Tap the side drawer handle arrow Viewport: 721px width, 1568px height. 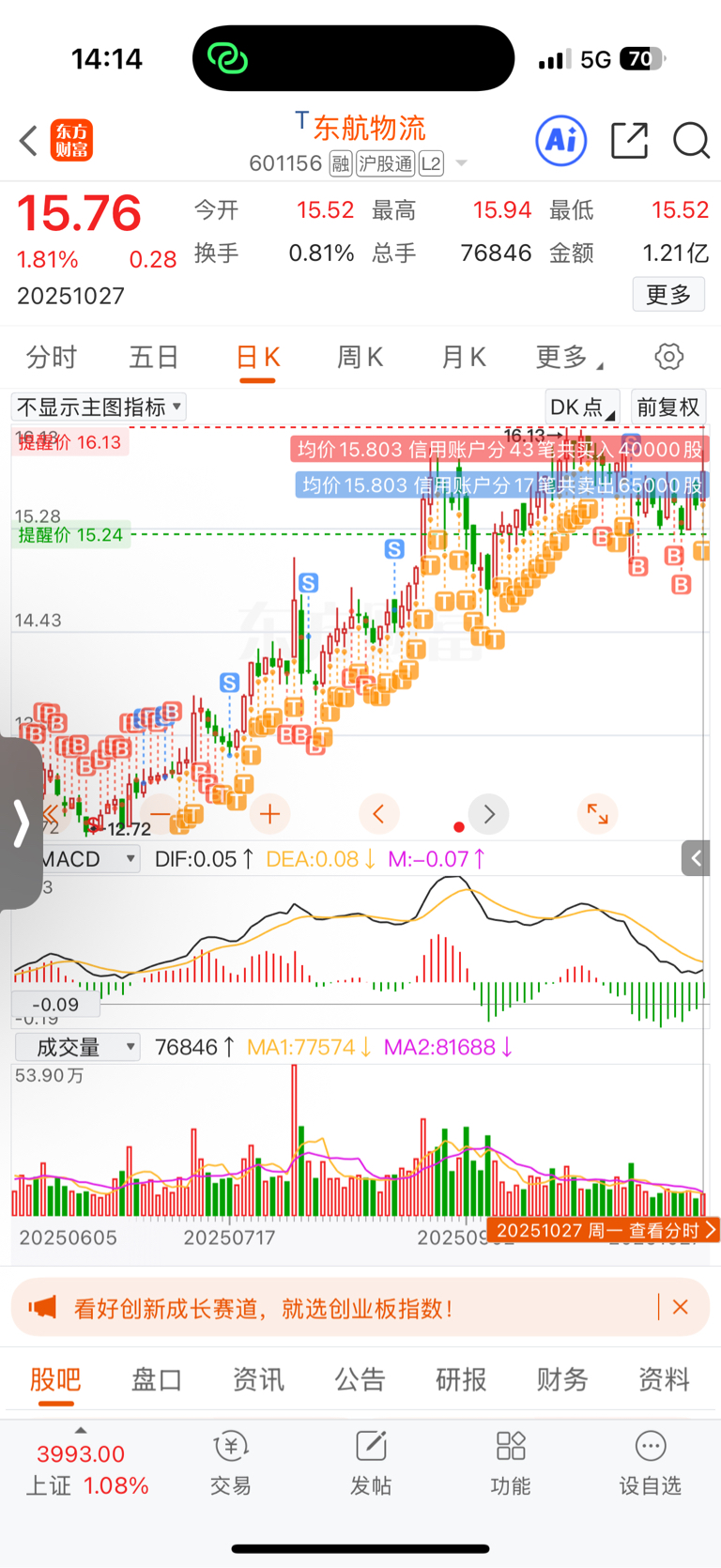pos(21,823)
